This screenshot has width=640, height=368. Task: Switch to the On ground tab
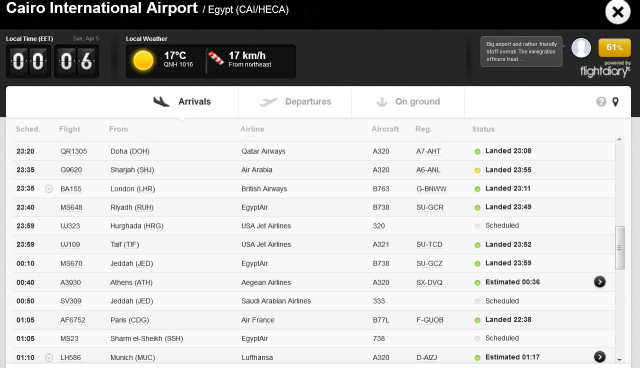pyautogui.click(x=408, y=102)
